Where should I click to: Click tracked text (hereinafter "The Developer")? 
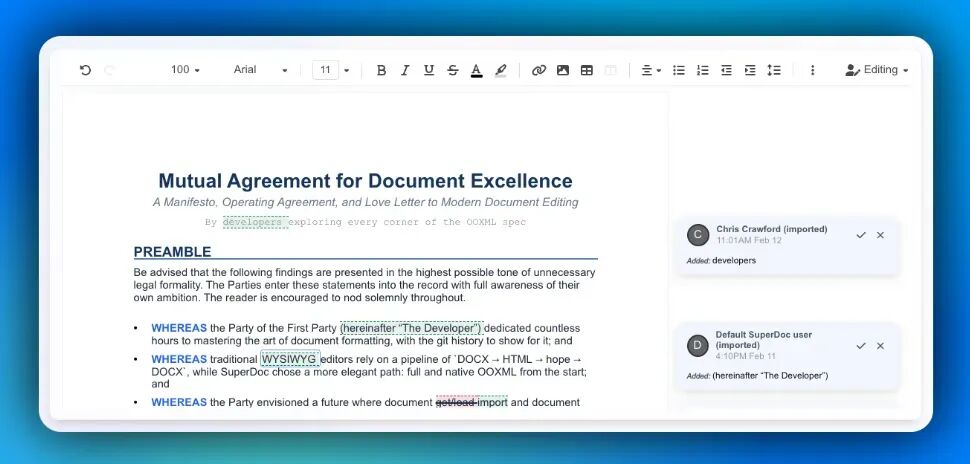pos(411,328)
